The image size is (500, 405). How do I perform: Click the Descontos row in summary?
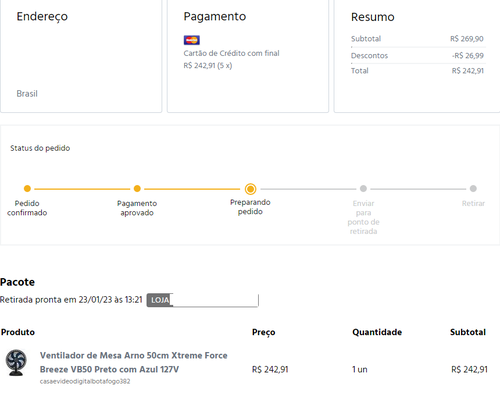(x=417, y=56)
